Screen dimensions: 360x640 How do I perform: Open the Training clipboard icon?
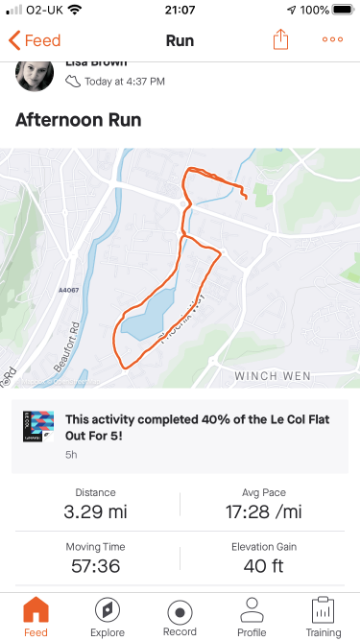point(323,611)
